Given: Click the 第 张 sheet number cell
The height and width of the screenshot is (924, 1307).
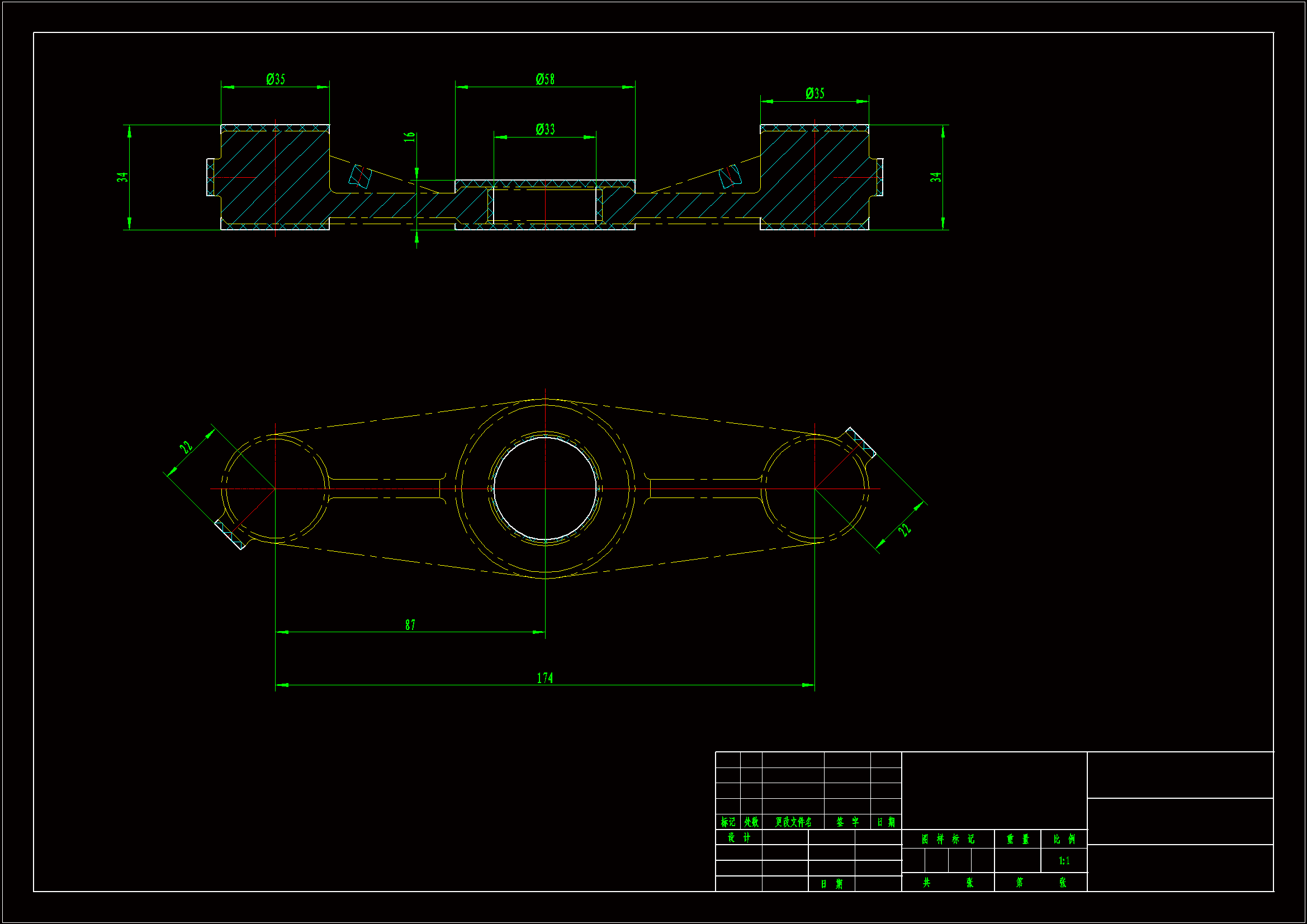Looking at the screenshot, I should click(x=1040, y=883).
